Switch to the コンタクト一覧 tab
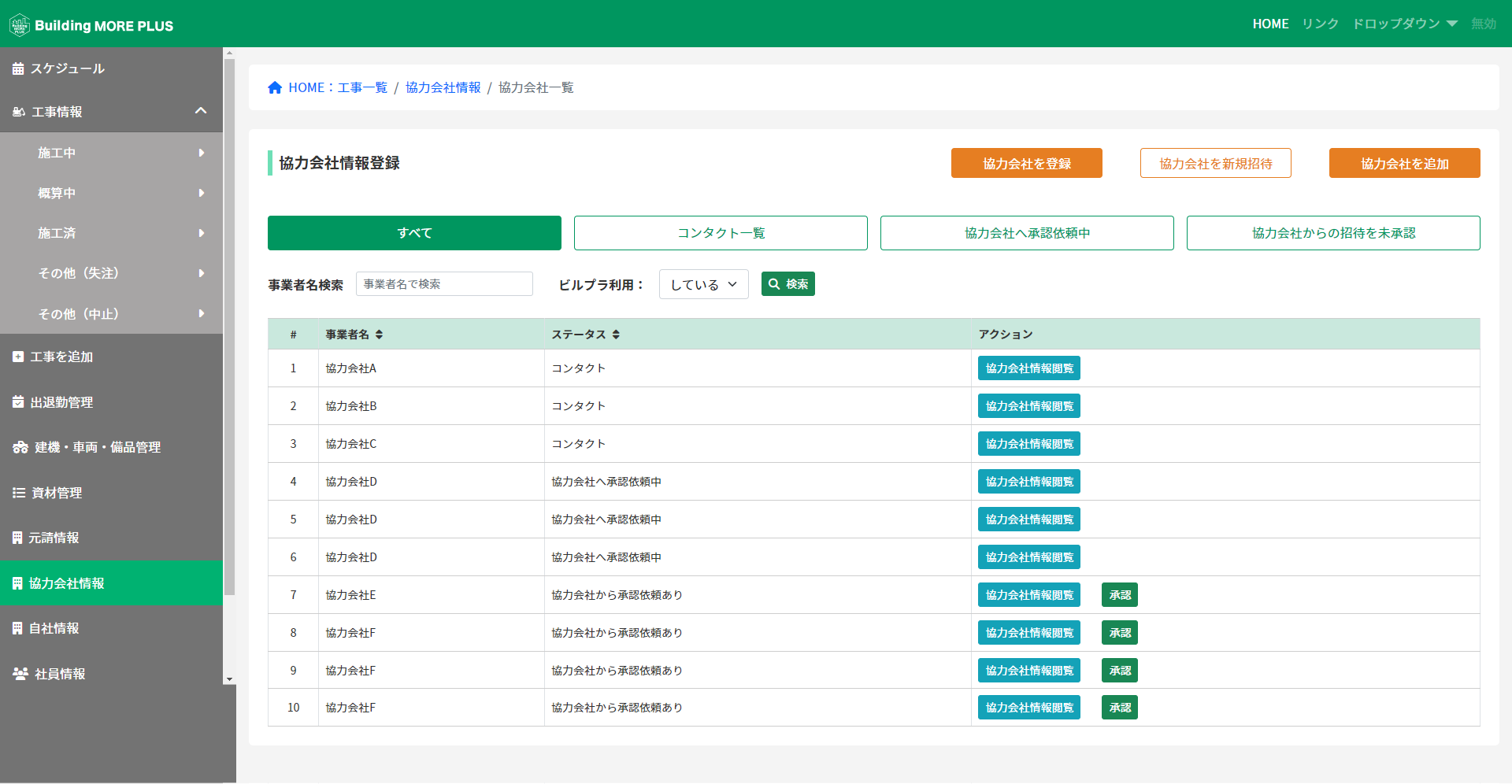Screen dimensions: 1512x784 720,232
